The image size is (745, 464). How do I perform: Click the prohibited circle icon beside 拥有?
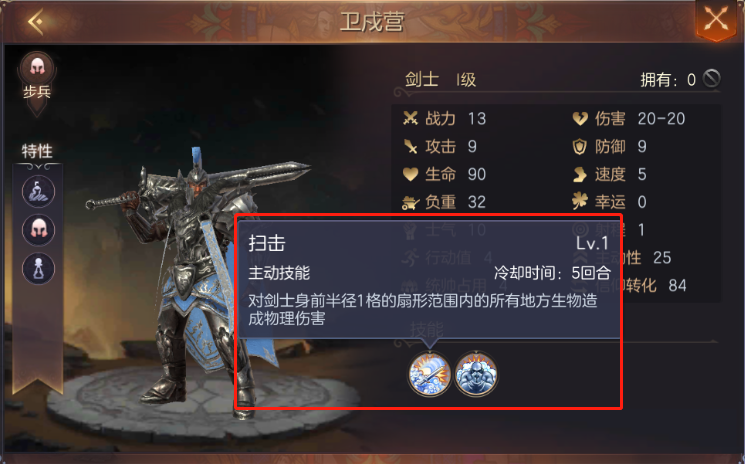pos(711,79)
